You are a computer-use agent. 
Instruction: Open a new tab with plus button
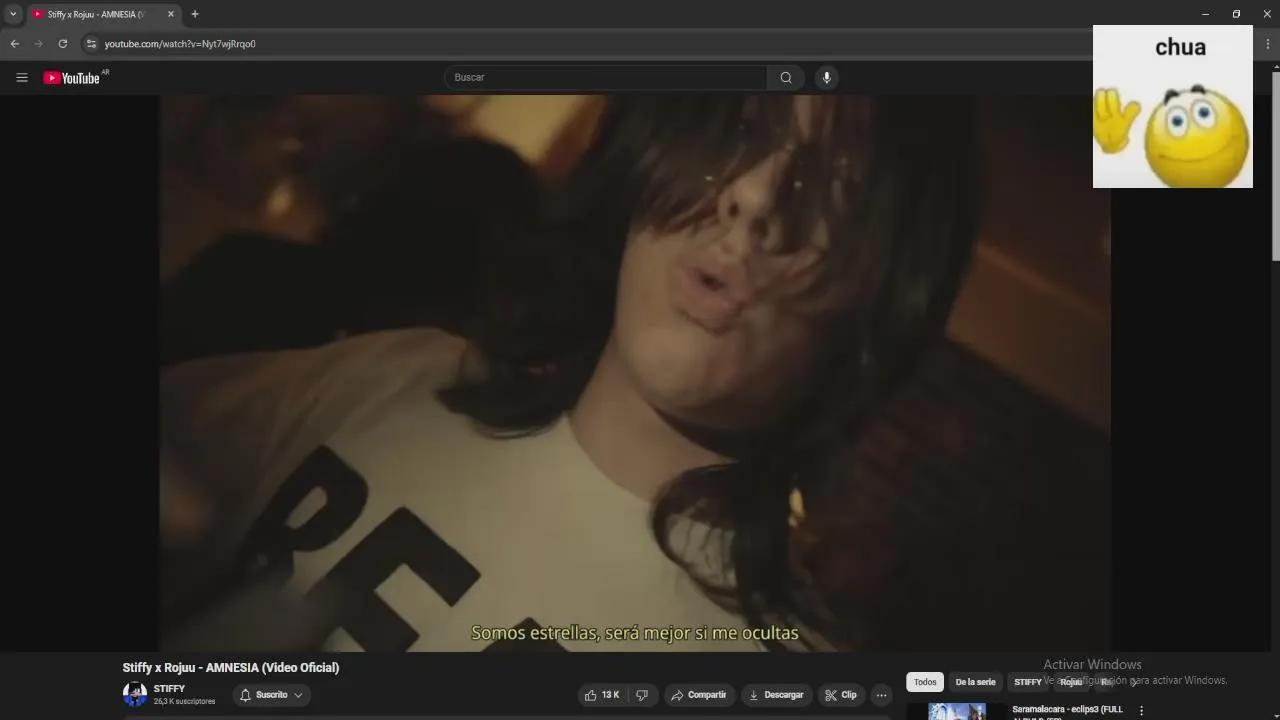pyautogui.click(x=195, y=14)
